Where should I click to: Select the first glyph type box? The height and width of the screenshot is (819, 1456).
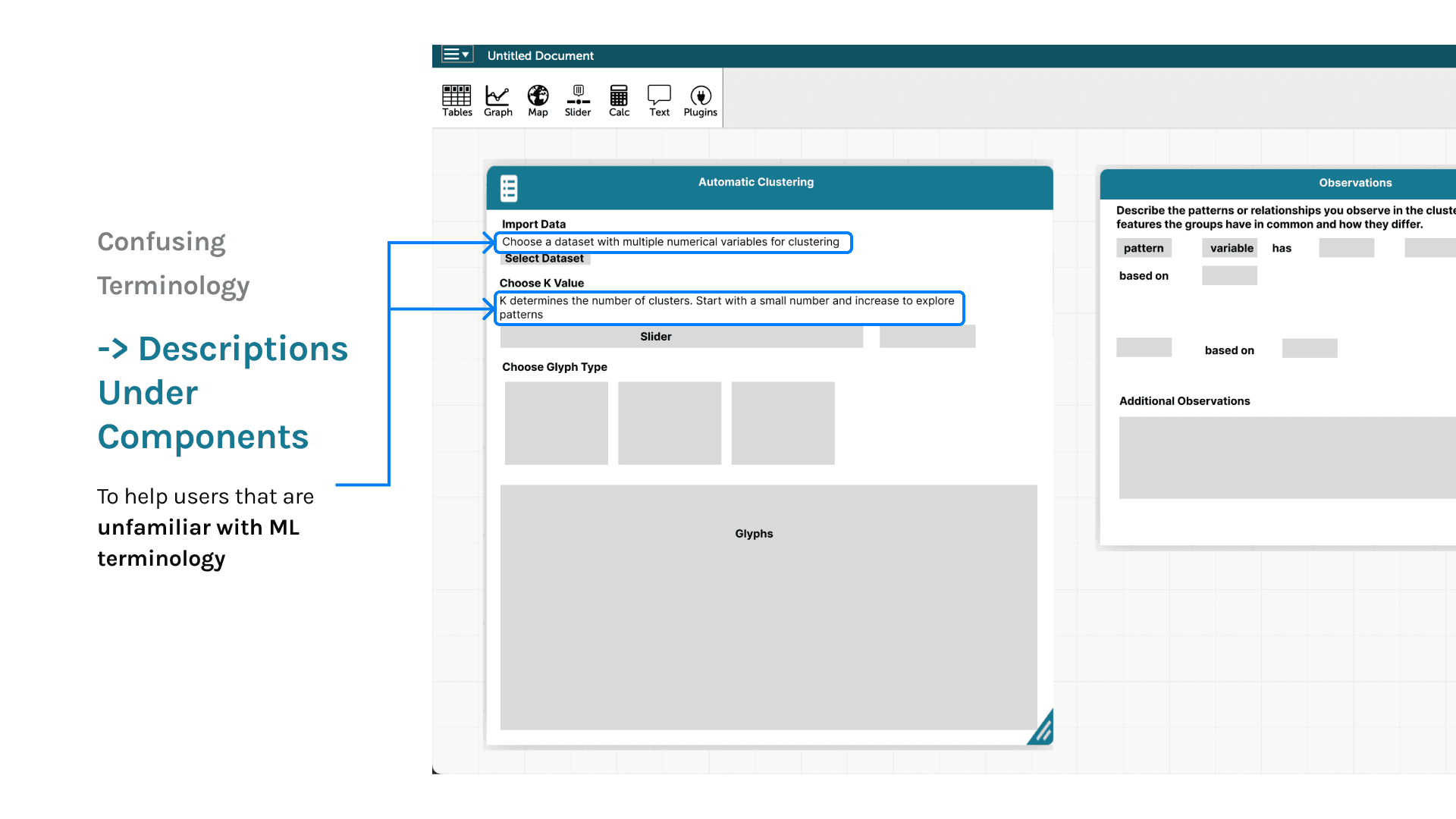[556, 423]
